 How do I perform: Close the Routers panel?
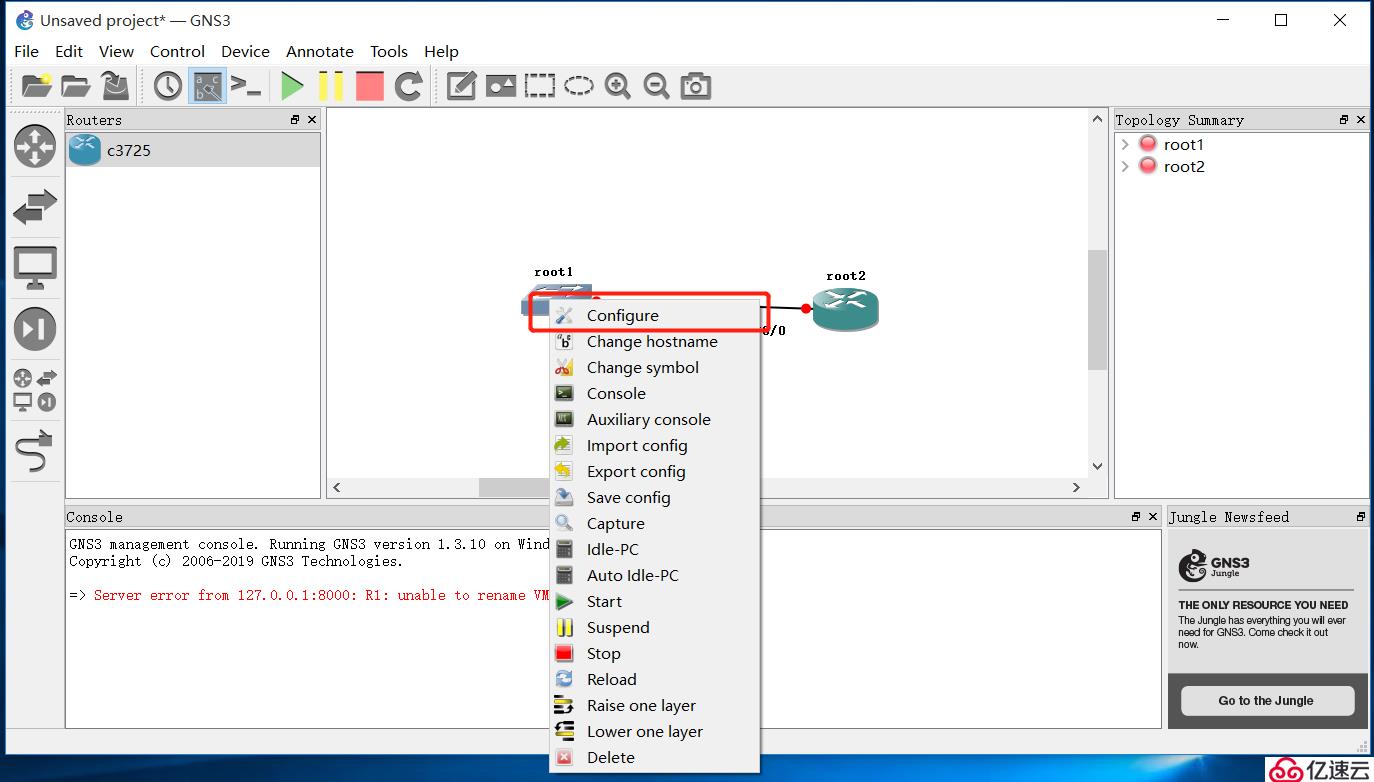312,119
